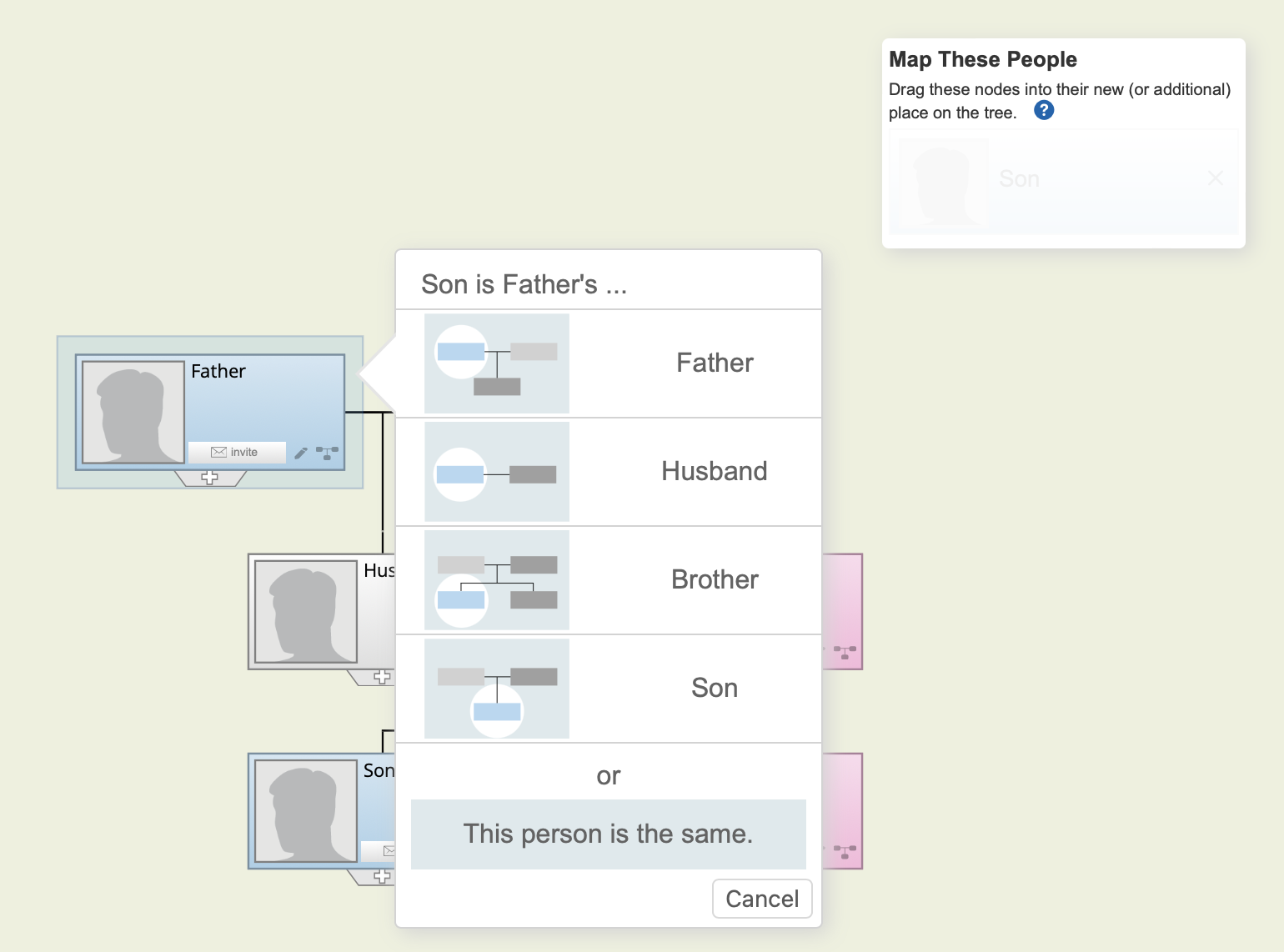1284x952 pixels.
Task: Click the Son tree node's profile silhouette
Action: point(305,811)
